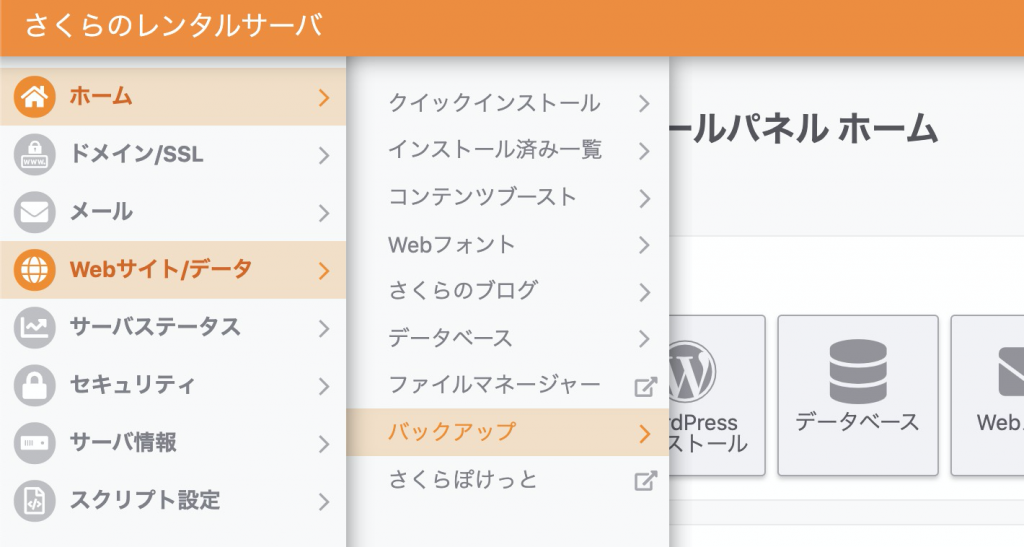1024x547 pixels.
Task: Click the セキュリティ padlock icon
Action: [34, 385]
